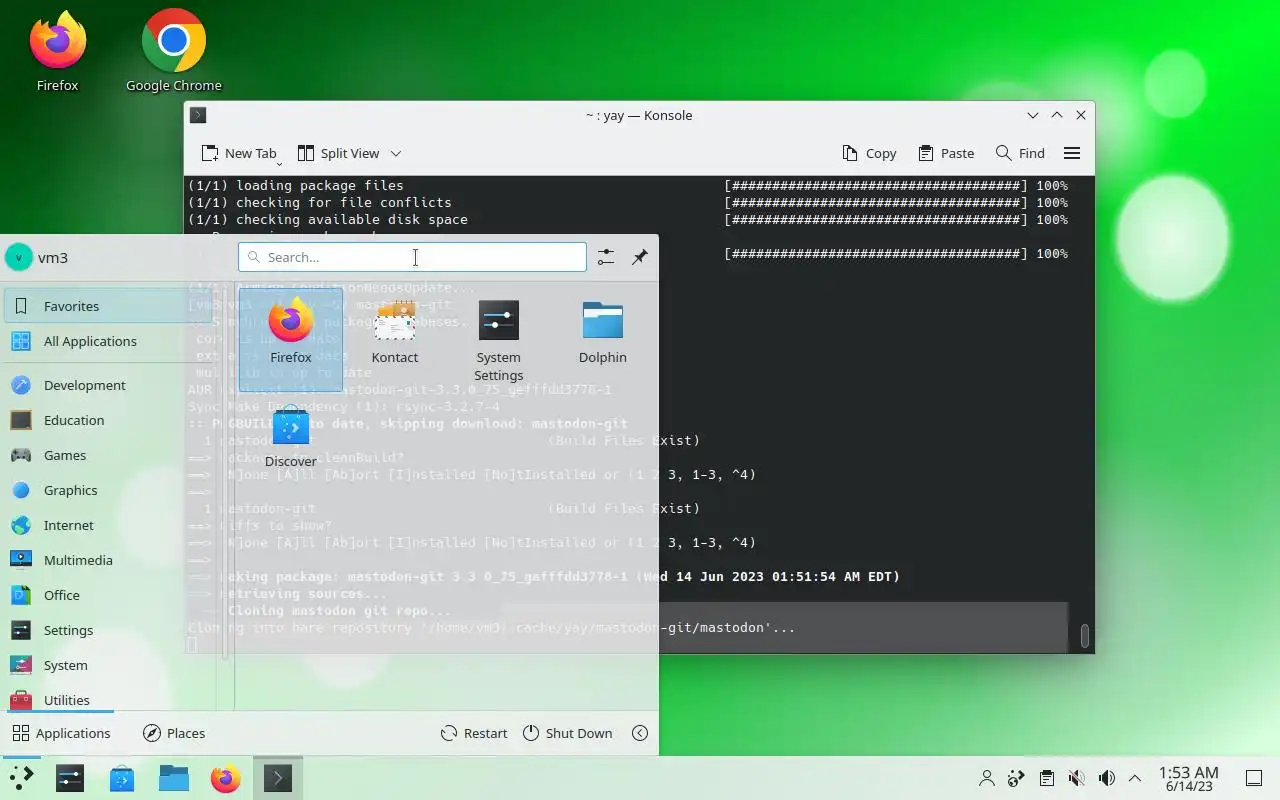Configure launcher with the sliders icon
The image size is (1280, 800).
(606, 257)
